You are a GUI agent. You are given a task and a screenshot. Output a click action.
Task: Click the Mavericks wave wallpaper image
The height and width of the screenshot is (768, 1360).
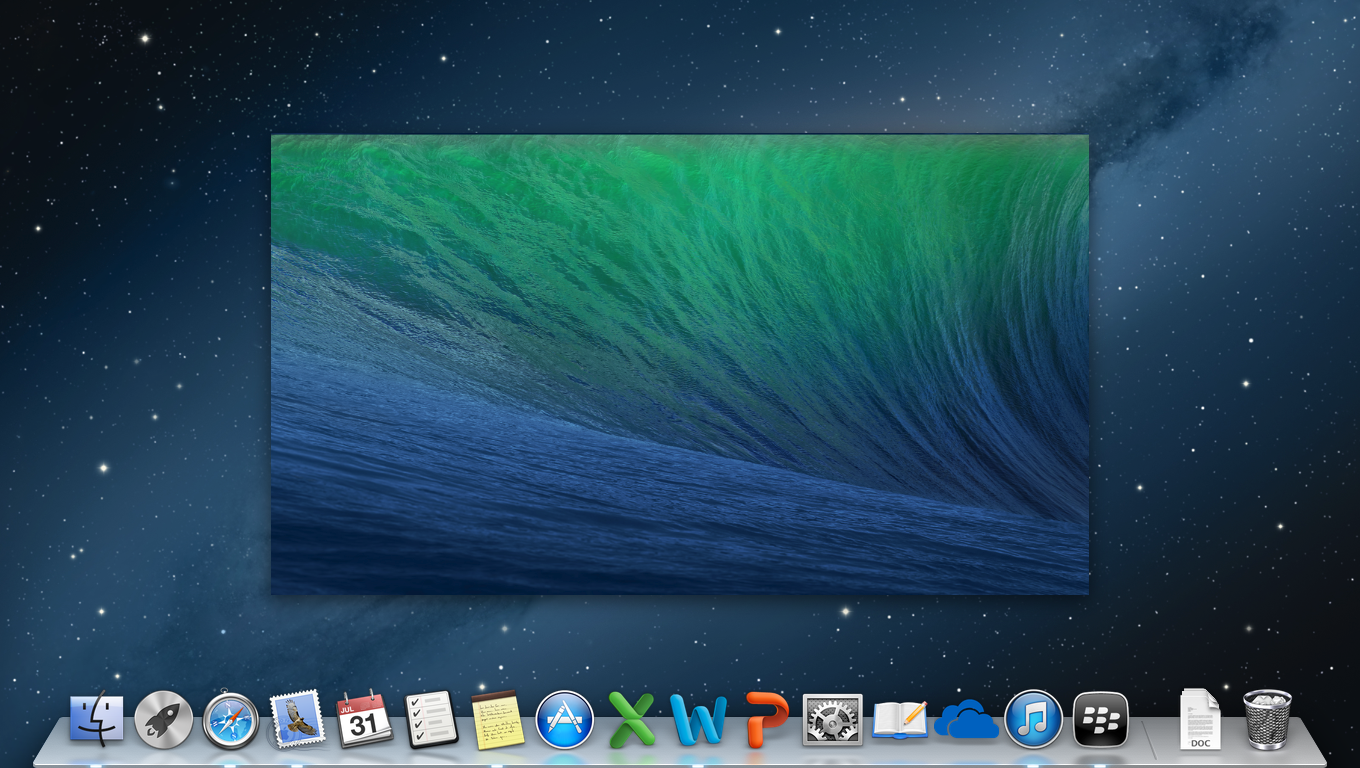pyautogui.click(x=680, y=365)
